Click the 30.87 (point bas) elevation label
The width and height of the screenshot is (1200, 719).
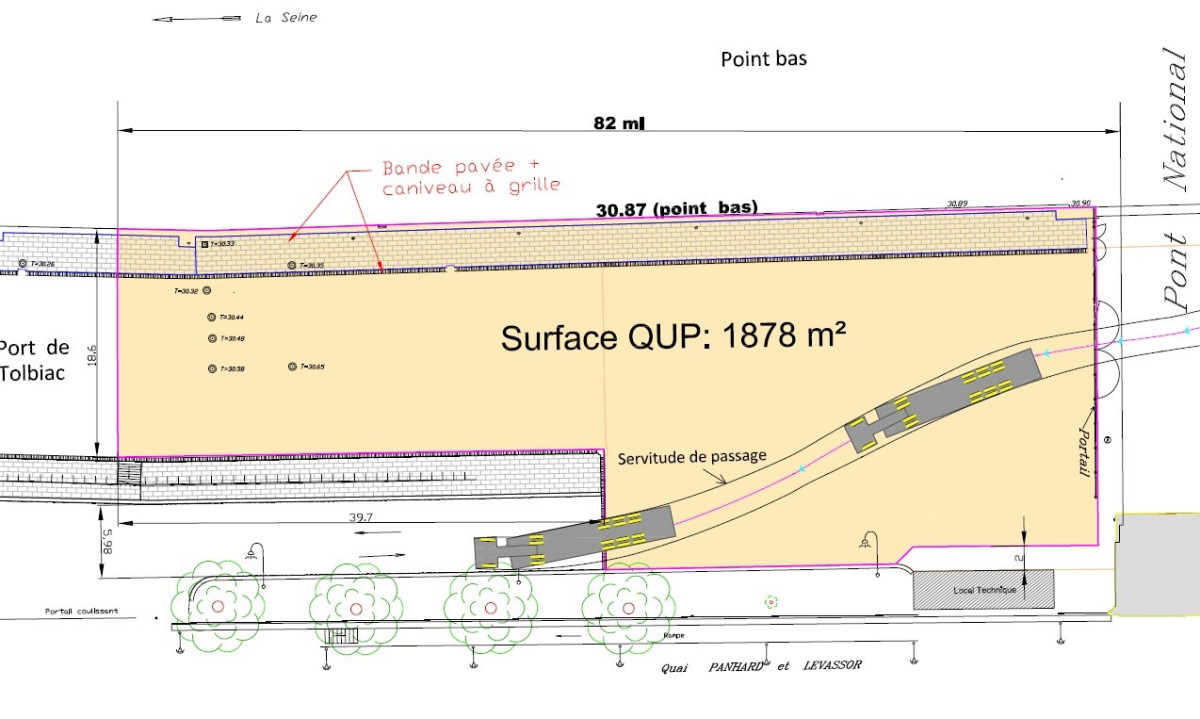point(676,208)
